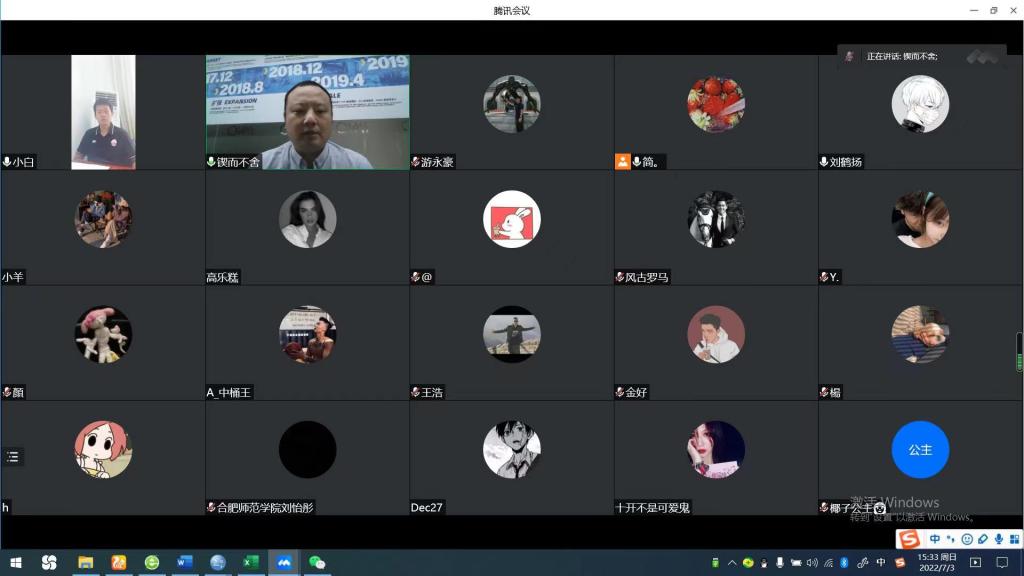Image resolution: width=1024 pixels, height=576 pixels.
Task: Open Tencent Meeting from the taskbar
Action: [283, 563]
